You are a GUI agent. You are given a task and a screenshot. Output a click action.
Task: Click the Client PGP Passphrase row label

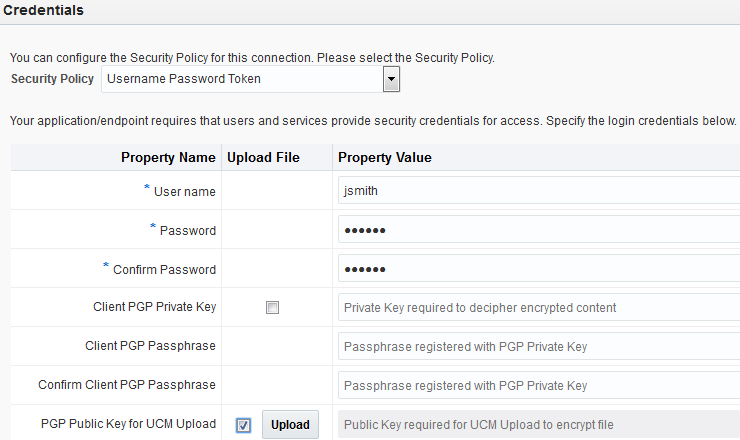click(x=150, y=346)
